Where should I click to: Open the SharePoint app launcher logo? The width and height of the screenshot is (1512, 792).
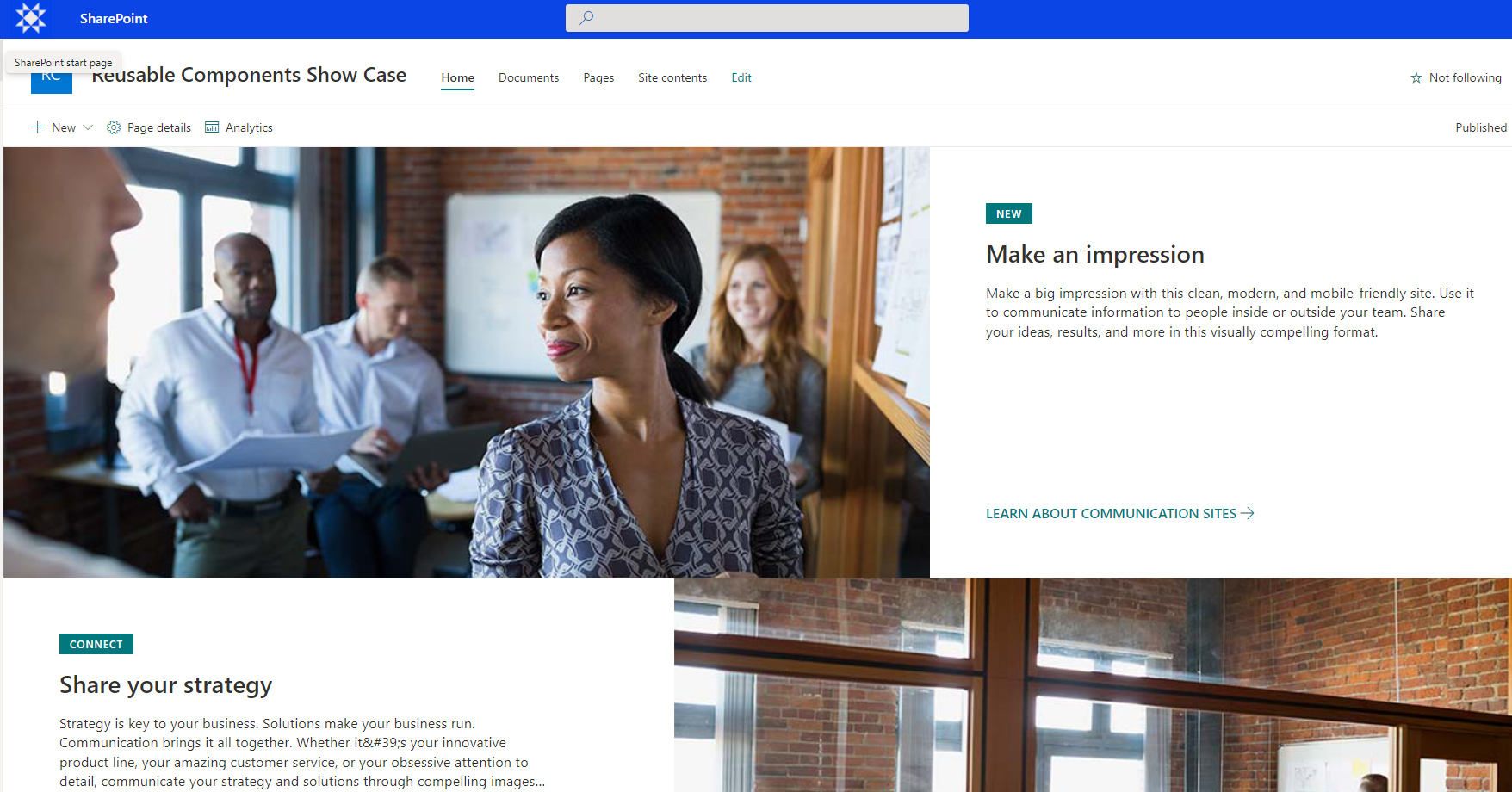tap(31, 18)
